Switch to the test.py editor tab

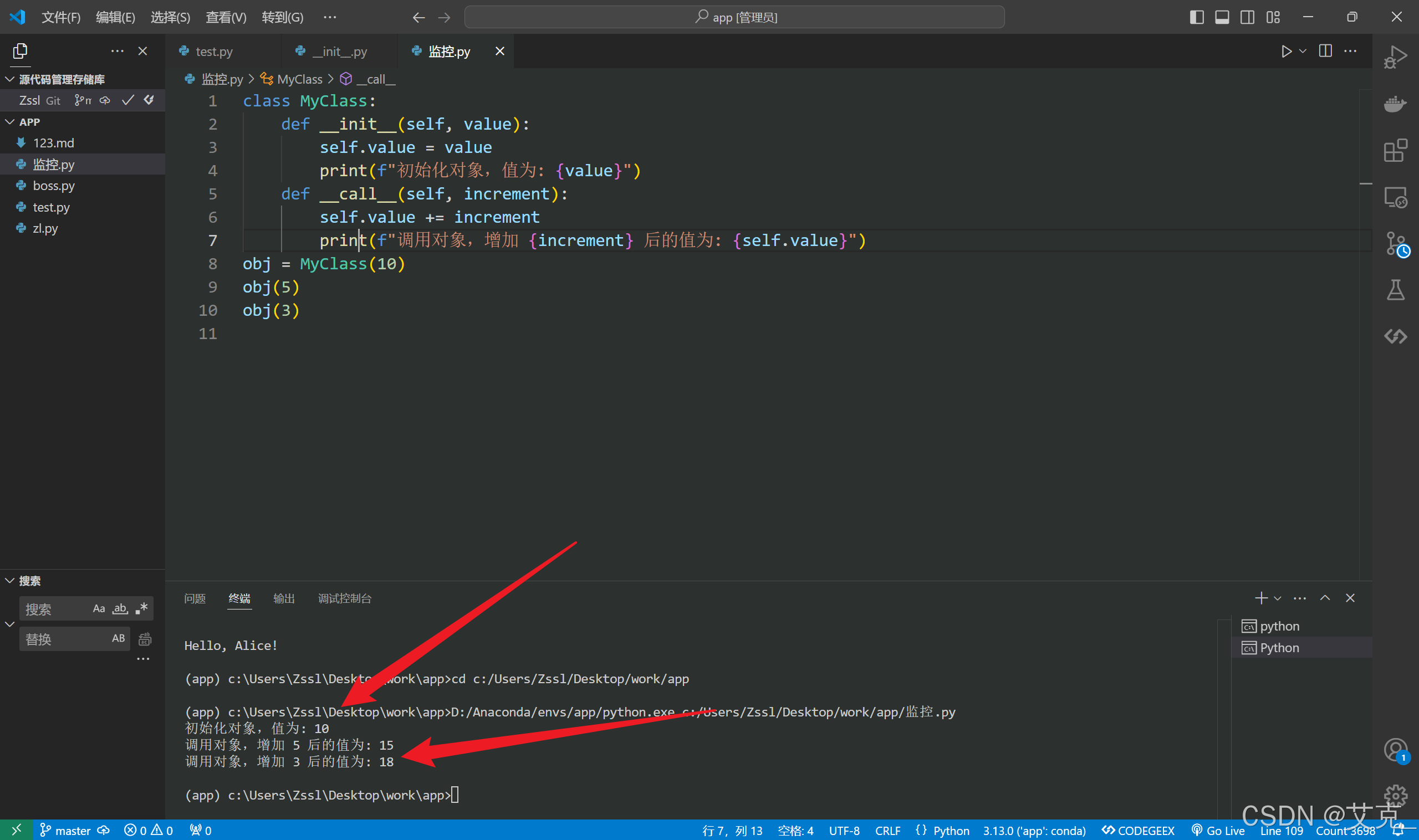[213, 52]
